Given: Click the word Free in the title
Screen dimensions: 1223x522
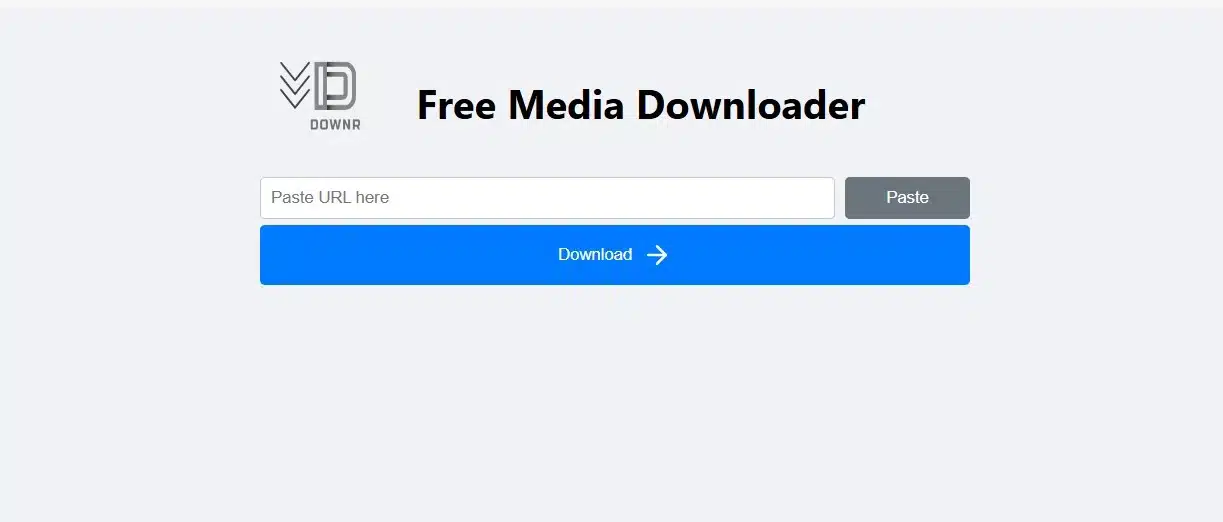Looking at the screenshot, I should coord(456,105).
